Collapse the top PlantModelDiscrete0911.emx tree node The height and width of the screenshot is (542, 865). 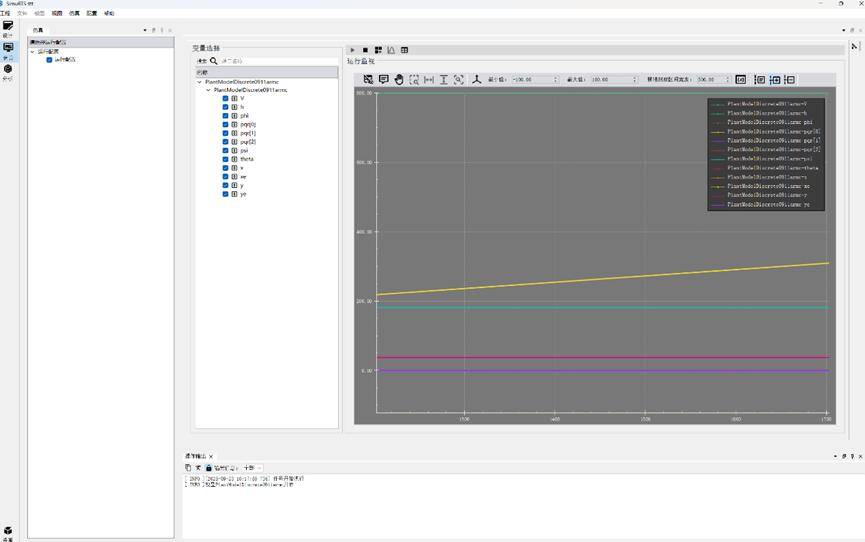199,82
